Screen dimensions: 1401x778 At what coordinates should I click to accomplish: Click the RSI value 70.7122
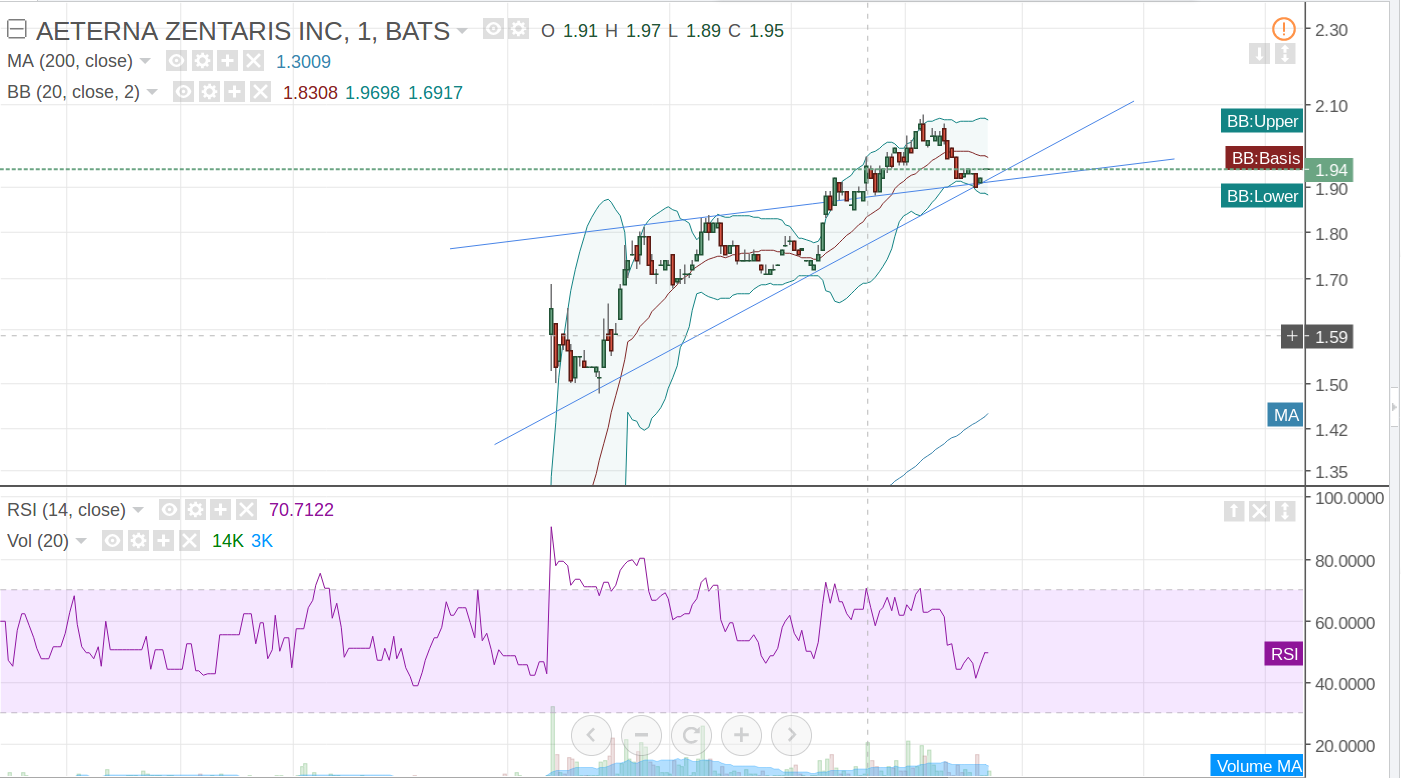tap(301, 510)
